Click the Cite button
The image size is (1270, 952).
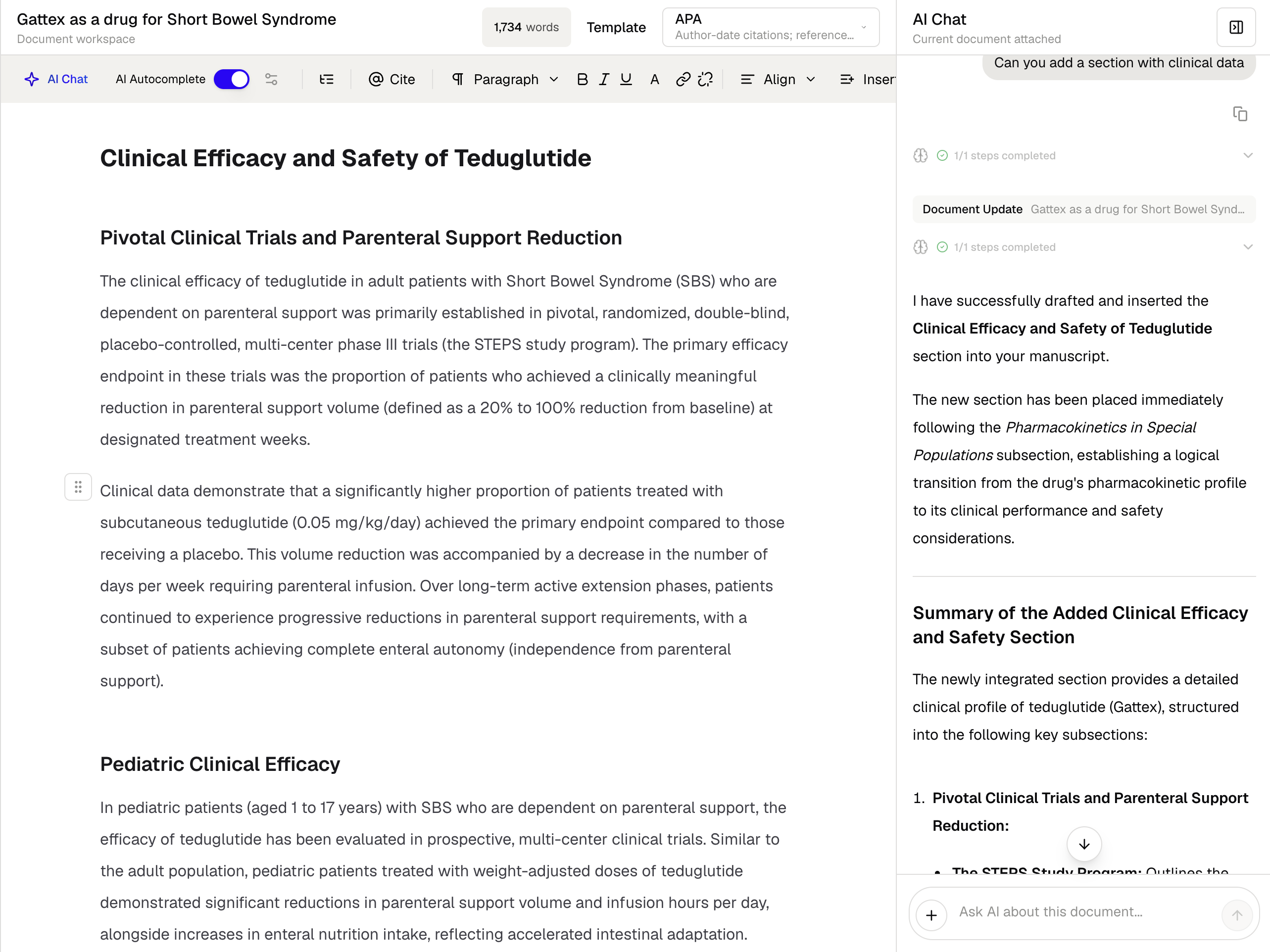point(391,79)
